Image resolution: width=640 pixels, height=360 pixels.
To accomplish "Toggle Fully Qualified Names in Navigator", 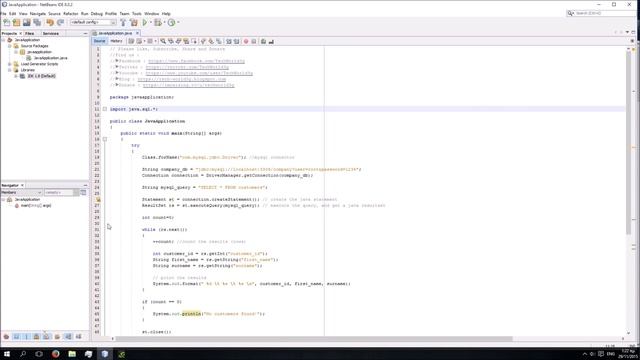I will pos(57,336).
